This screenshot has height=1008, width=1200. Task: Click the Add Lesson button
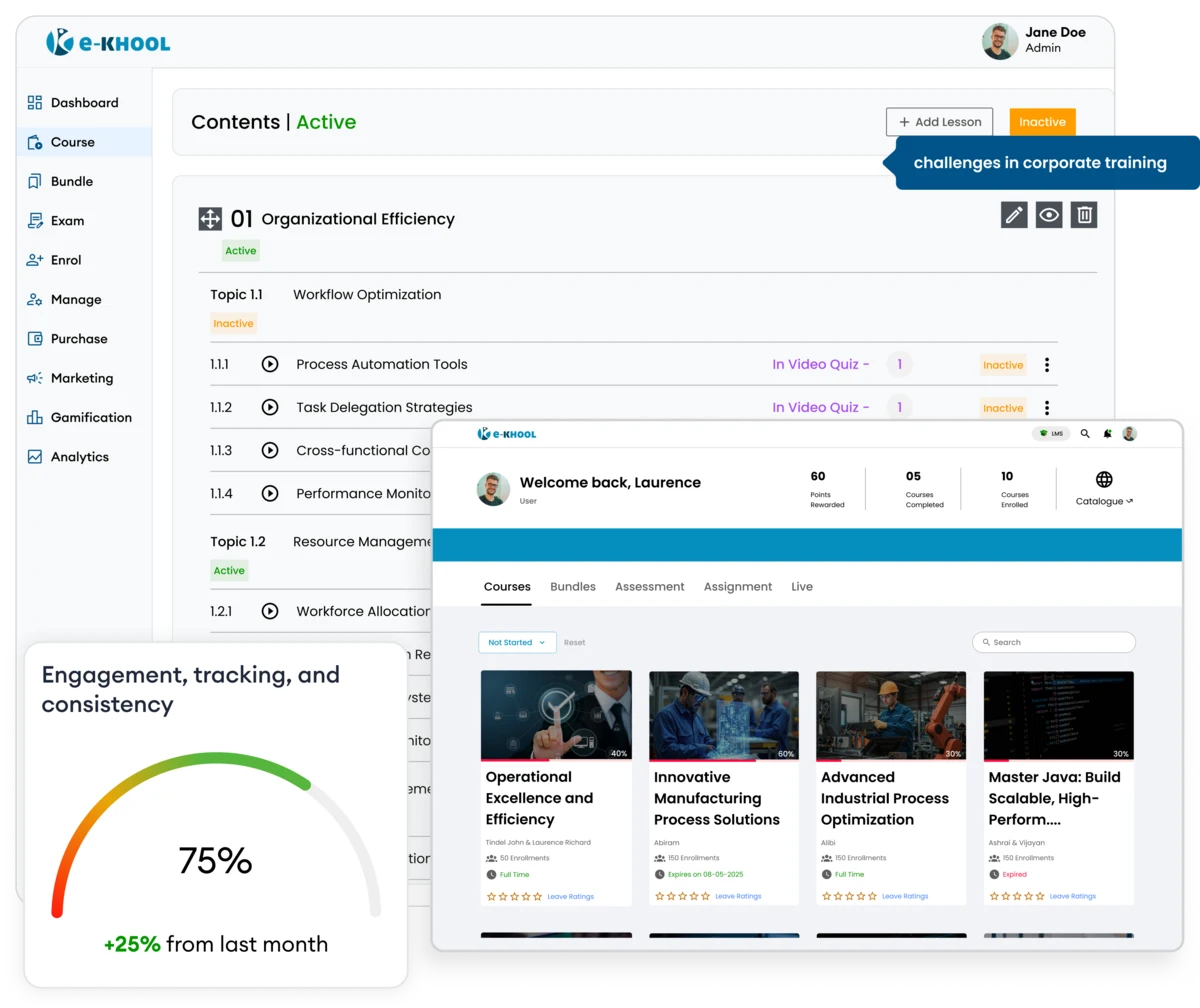[x=939, y=122]
